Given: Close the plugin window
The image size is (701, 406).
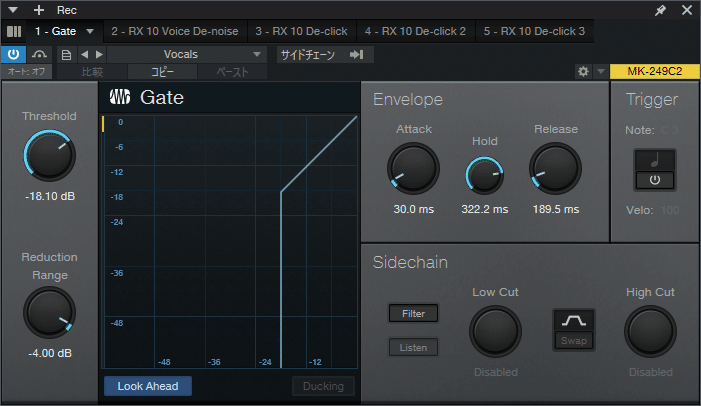Looking at the screenshot, I should point(687,10).
